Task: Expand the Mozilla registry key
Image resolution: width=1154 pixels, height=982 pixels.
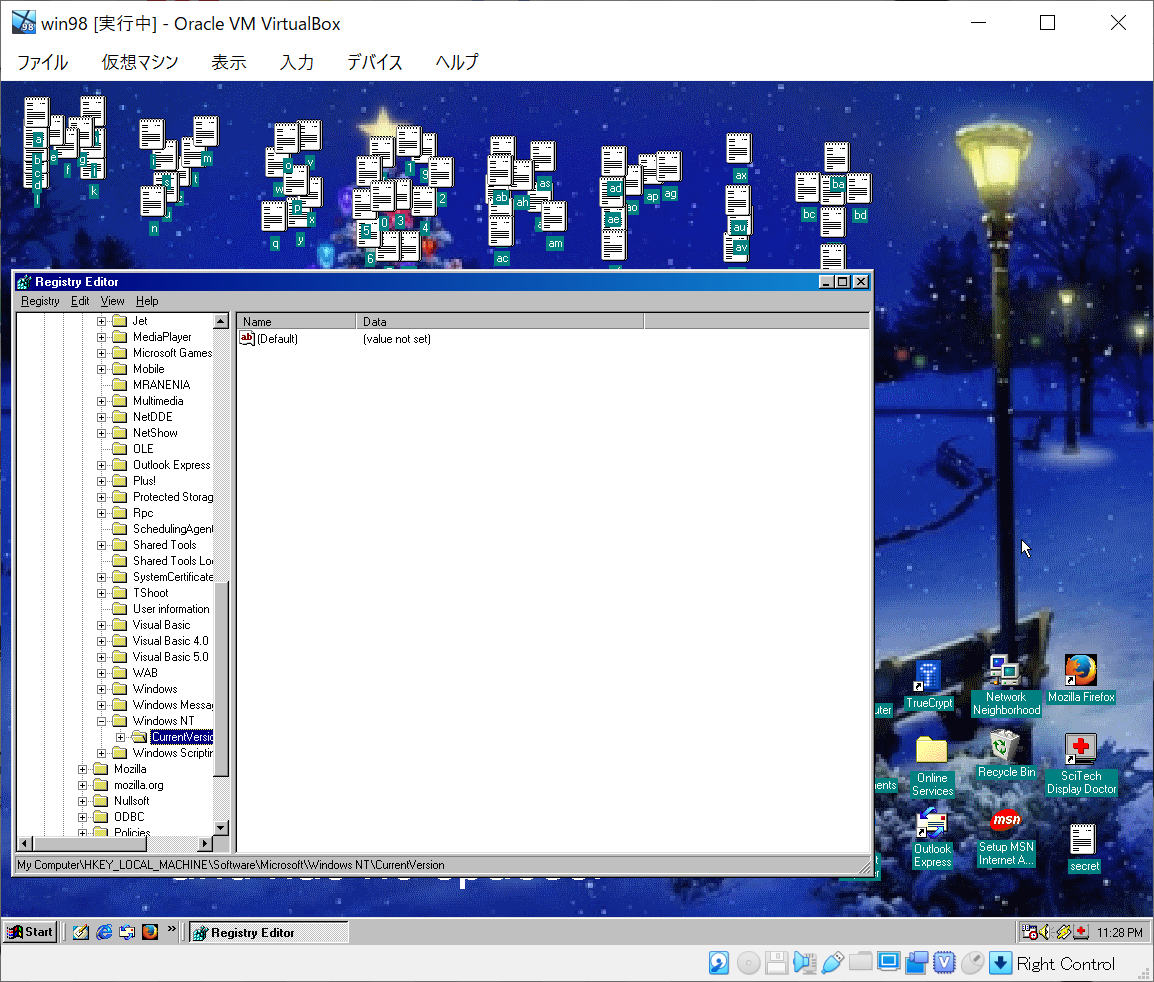Action: (x=82, y=769)
